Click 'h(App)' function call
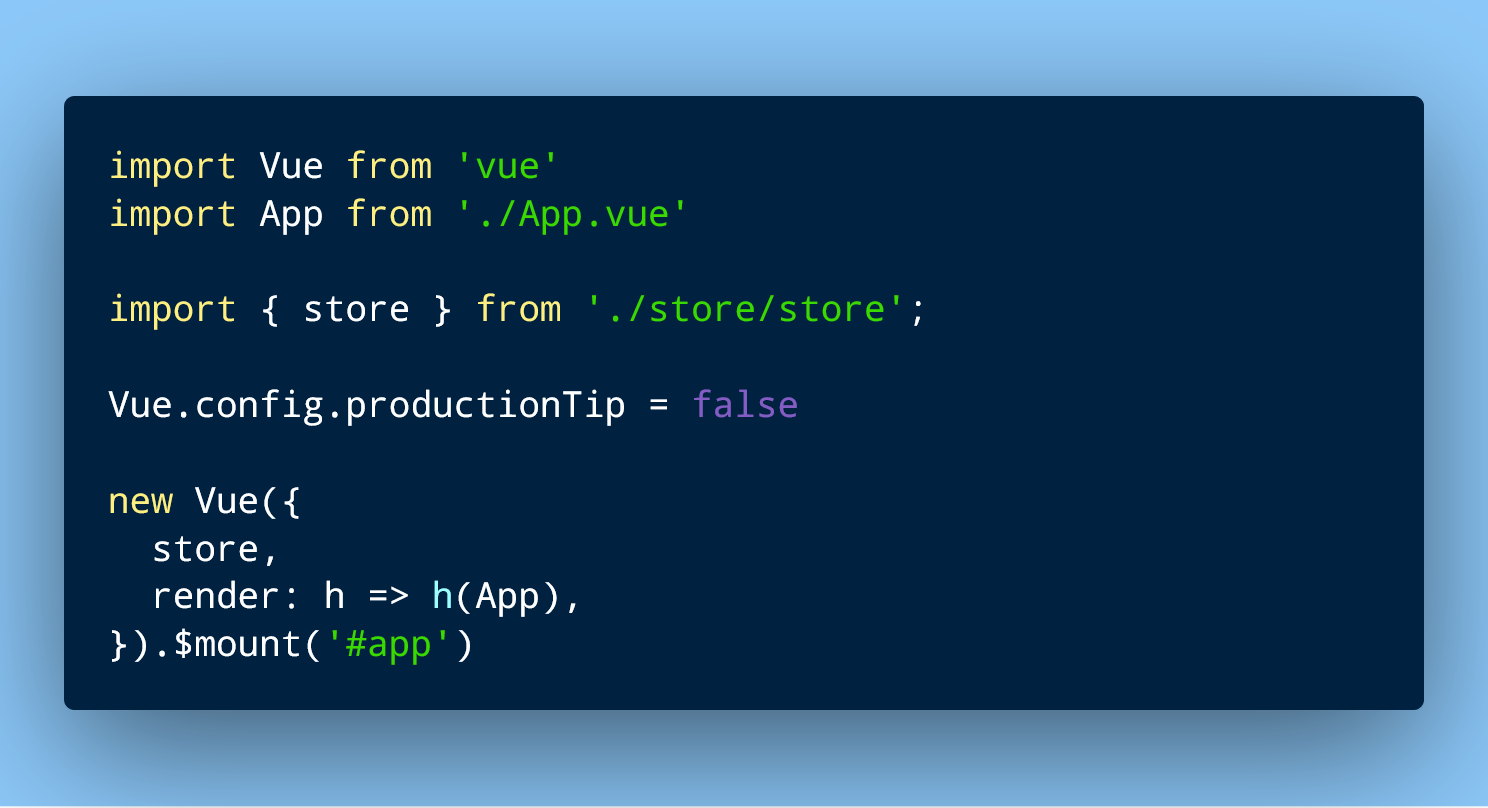Screen dimensions: 1488x808 pos(497,598)
